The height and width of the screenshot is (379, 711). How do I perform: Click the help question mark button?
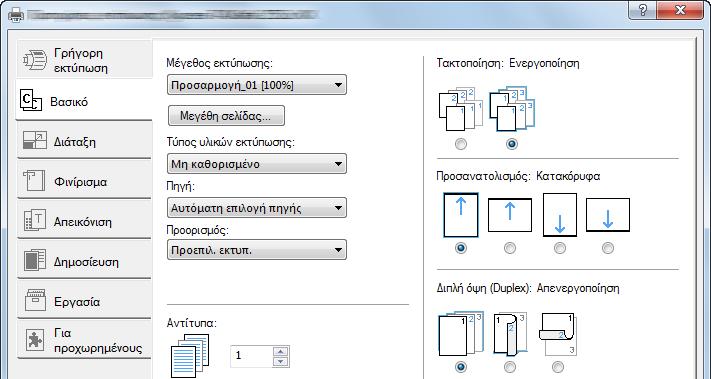point(642,10)
